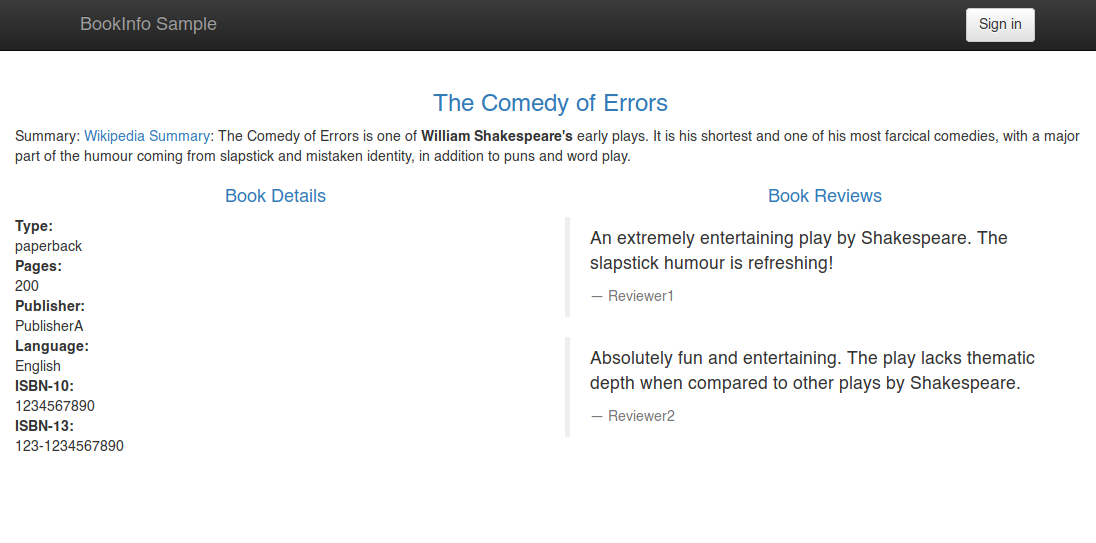Image resolution: width=1096 pixels, height=543 pixels.
Task: Click the Sign in button
Action: [x=1000, y=25]
